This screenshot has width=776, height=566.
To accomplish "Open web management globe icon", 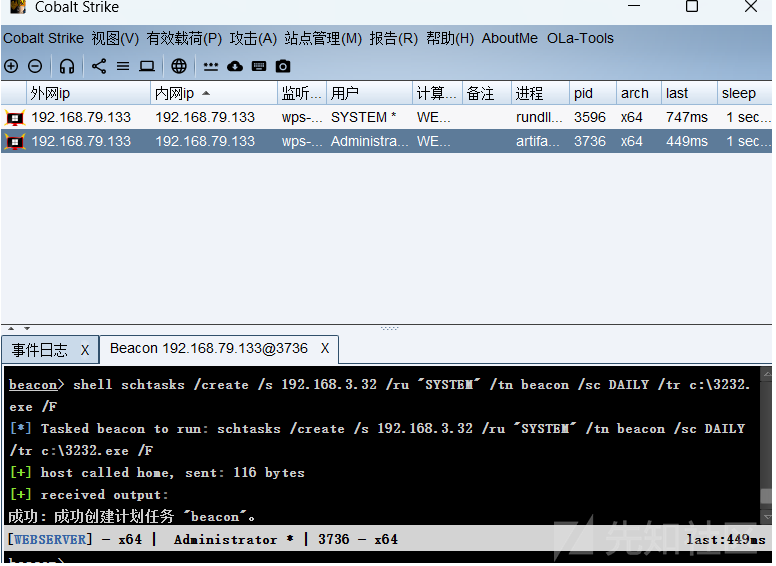I will click(x=179, y=66).
